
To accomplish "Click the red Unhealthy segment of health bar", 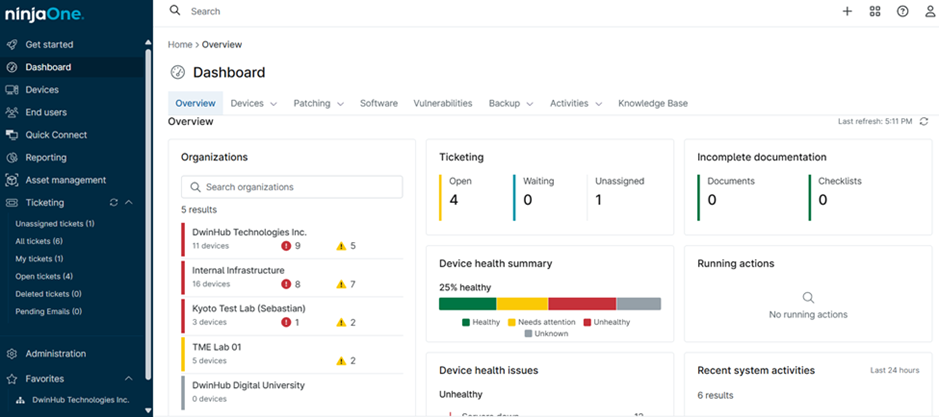I will pyautogui.click(x=581, y=304).
